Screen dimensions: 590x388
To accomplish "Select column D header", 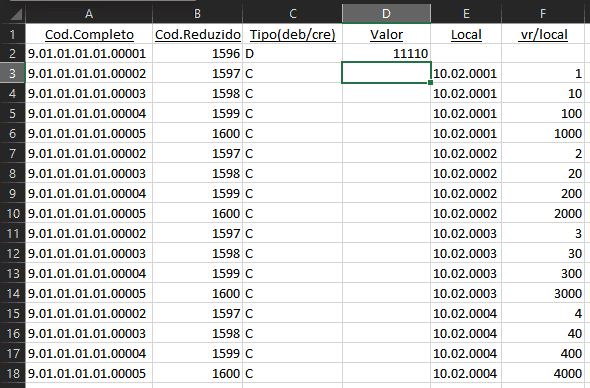I will pyautogui.click(x=386, y=14).
